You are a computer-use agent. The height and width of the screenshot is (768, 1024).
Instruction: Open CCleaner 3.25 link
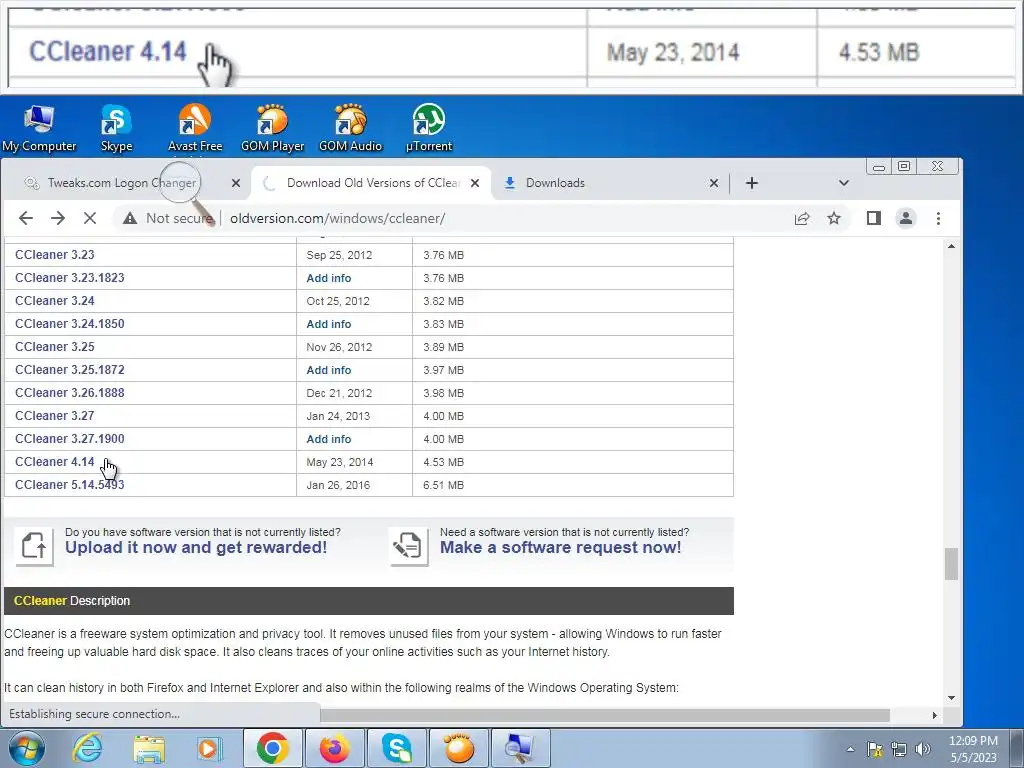tap(55, 347)
